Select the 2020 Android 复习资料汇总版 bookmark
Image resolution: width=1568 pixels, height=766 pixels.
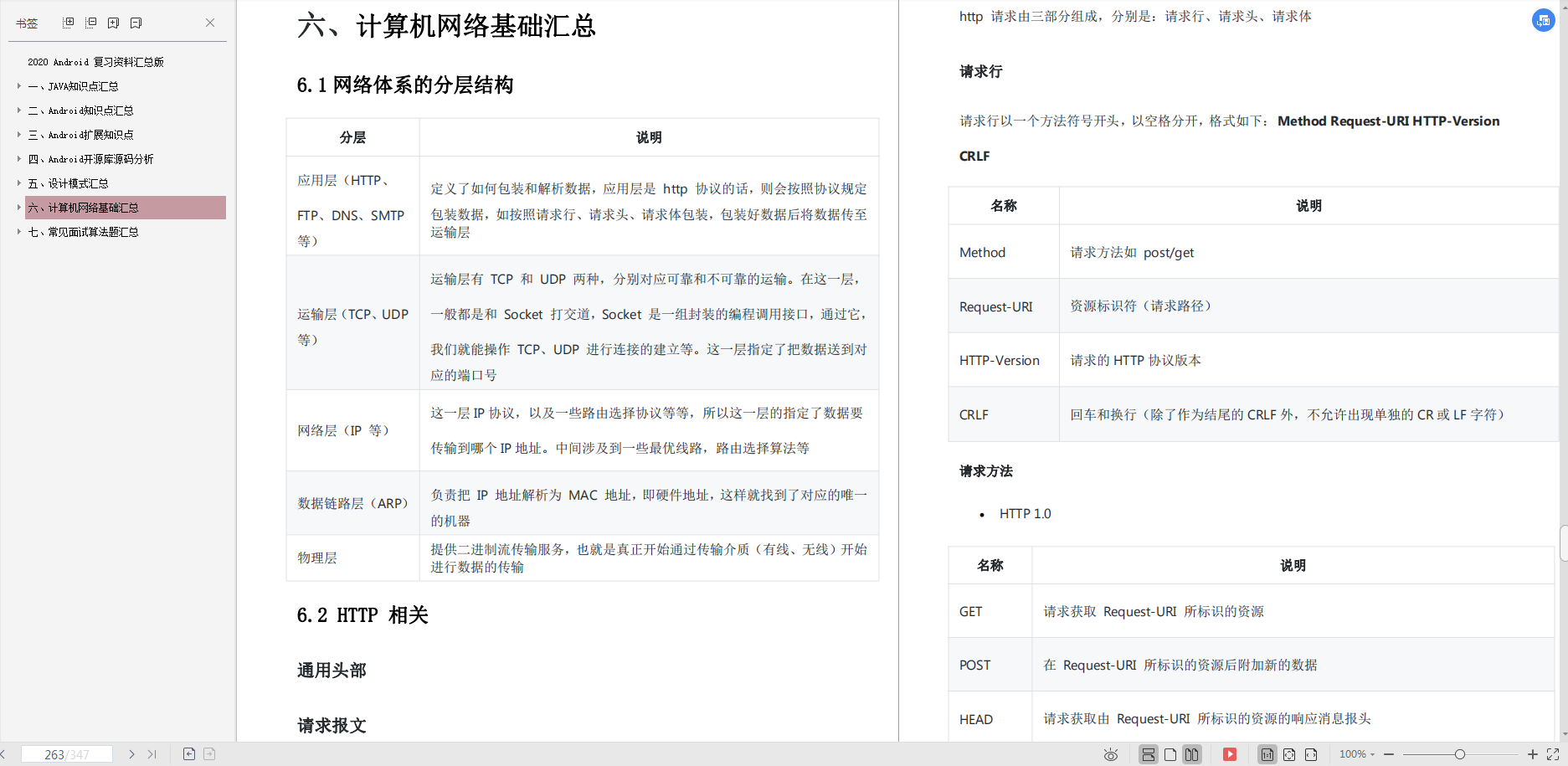(95, 61)
